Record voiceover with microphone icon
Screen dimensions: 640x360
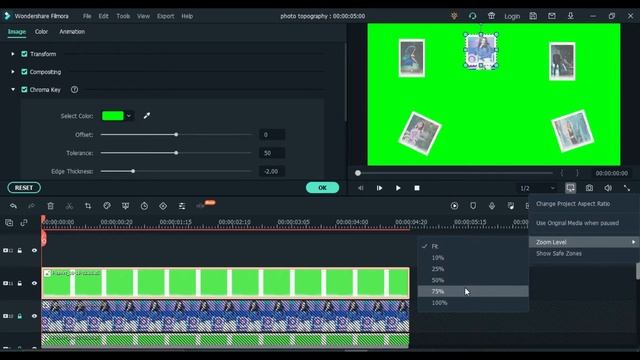492,206
